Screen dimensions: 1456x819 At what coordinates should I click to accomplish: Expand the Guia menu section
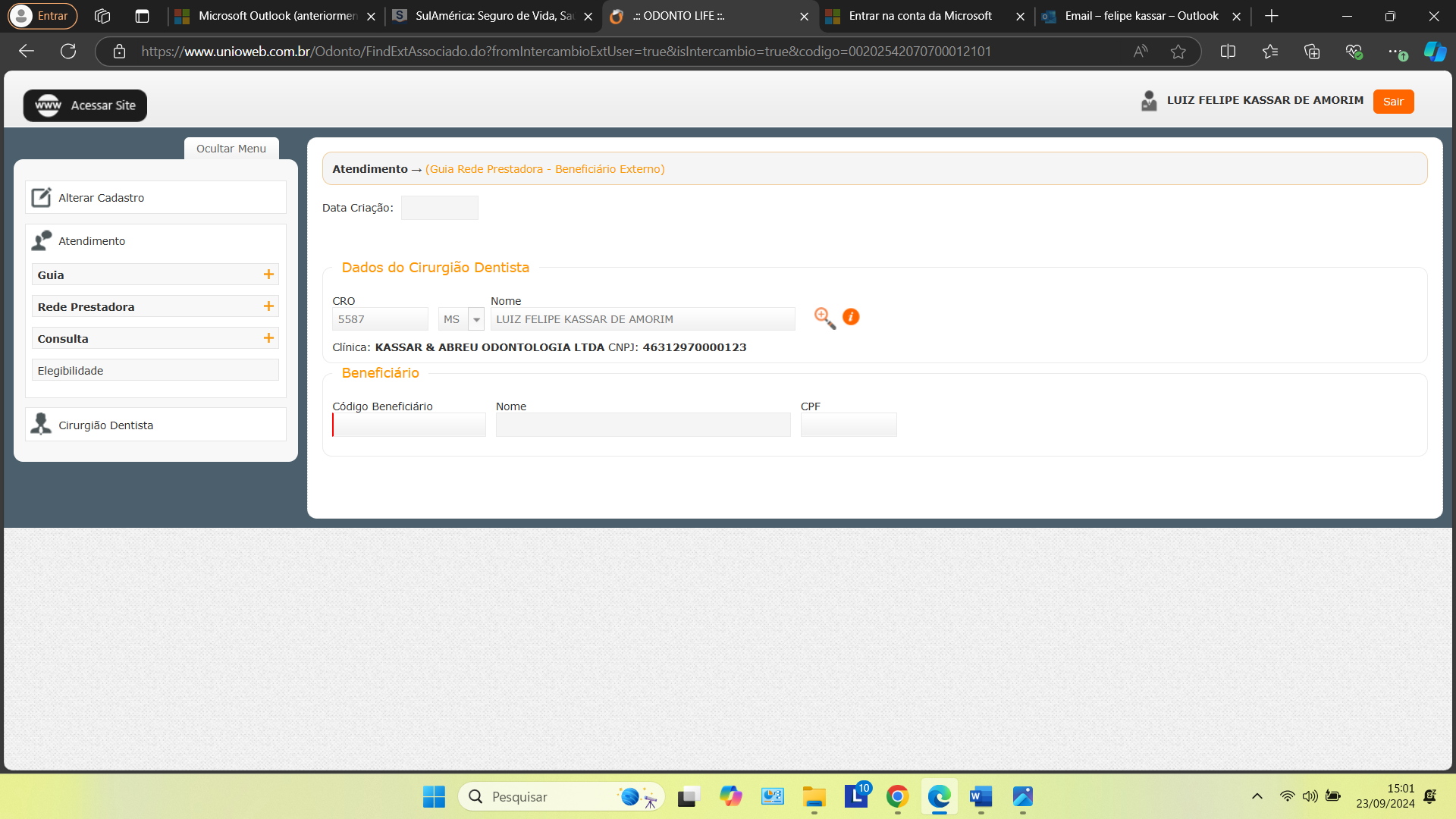pyautogui.click(x=268, y=275)
